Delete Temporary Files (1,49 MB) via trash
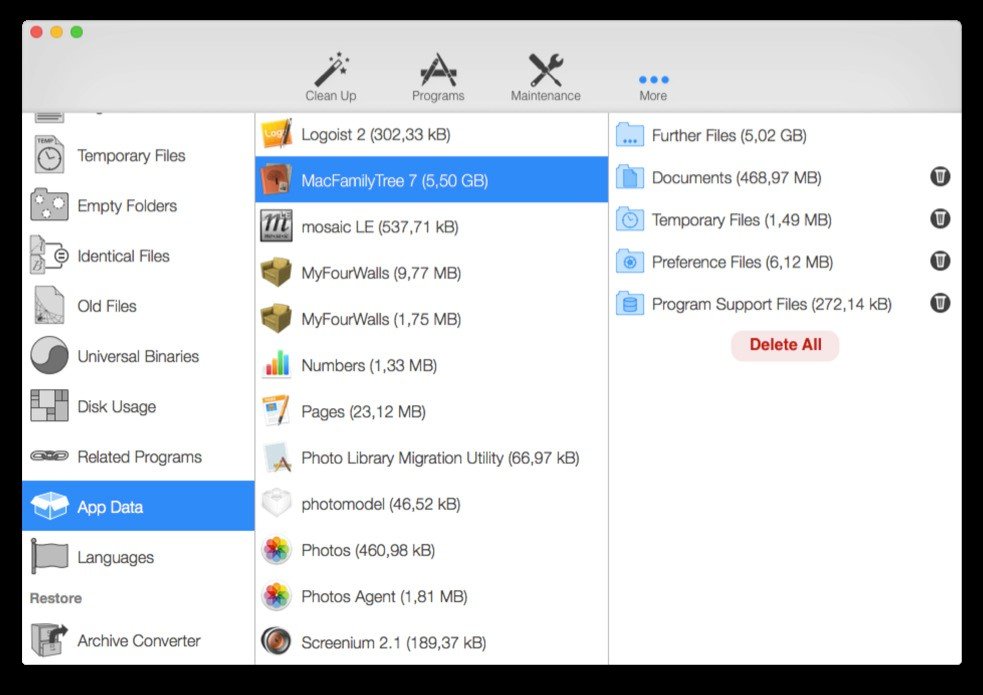The image size is (983, 695). click(940, 219)
